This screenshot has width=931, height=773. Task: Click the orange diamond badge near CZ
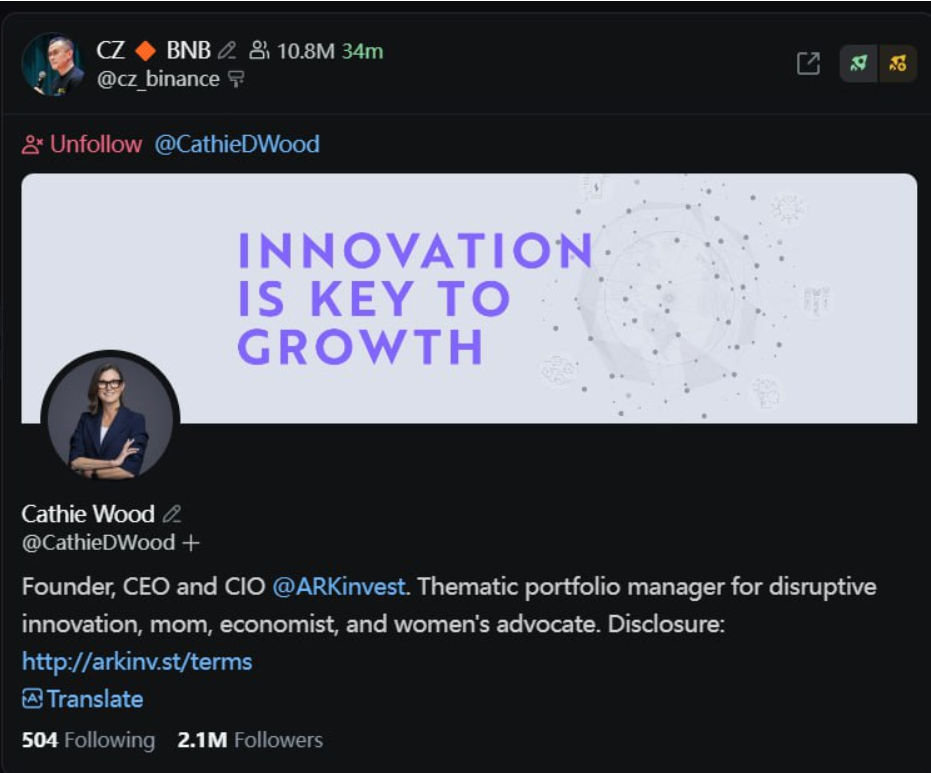tap(146, 50)
